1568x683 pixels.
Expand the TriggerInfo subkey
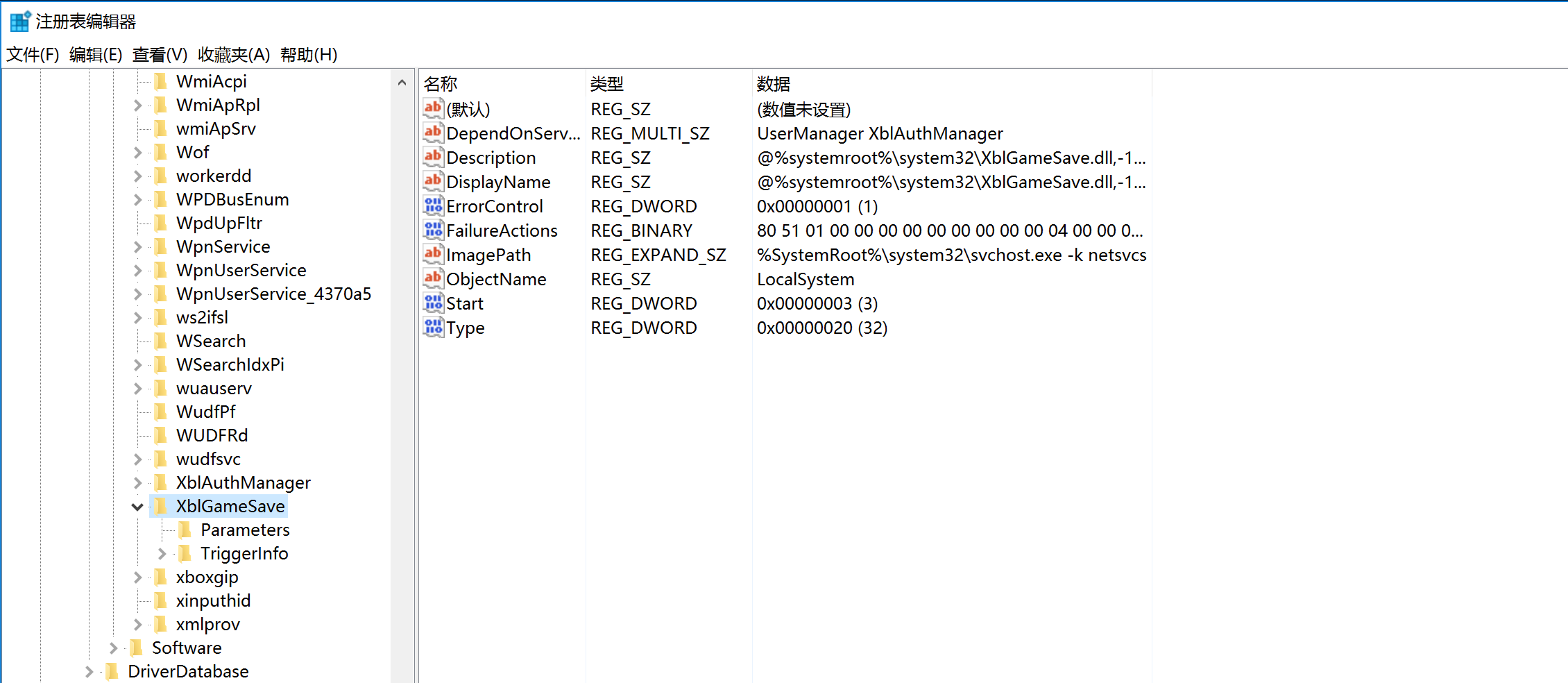162,554
